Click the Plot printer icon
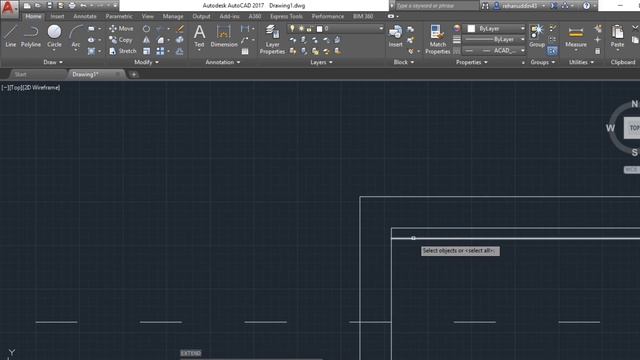 (72, 6)
